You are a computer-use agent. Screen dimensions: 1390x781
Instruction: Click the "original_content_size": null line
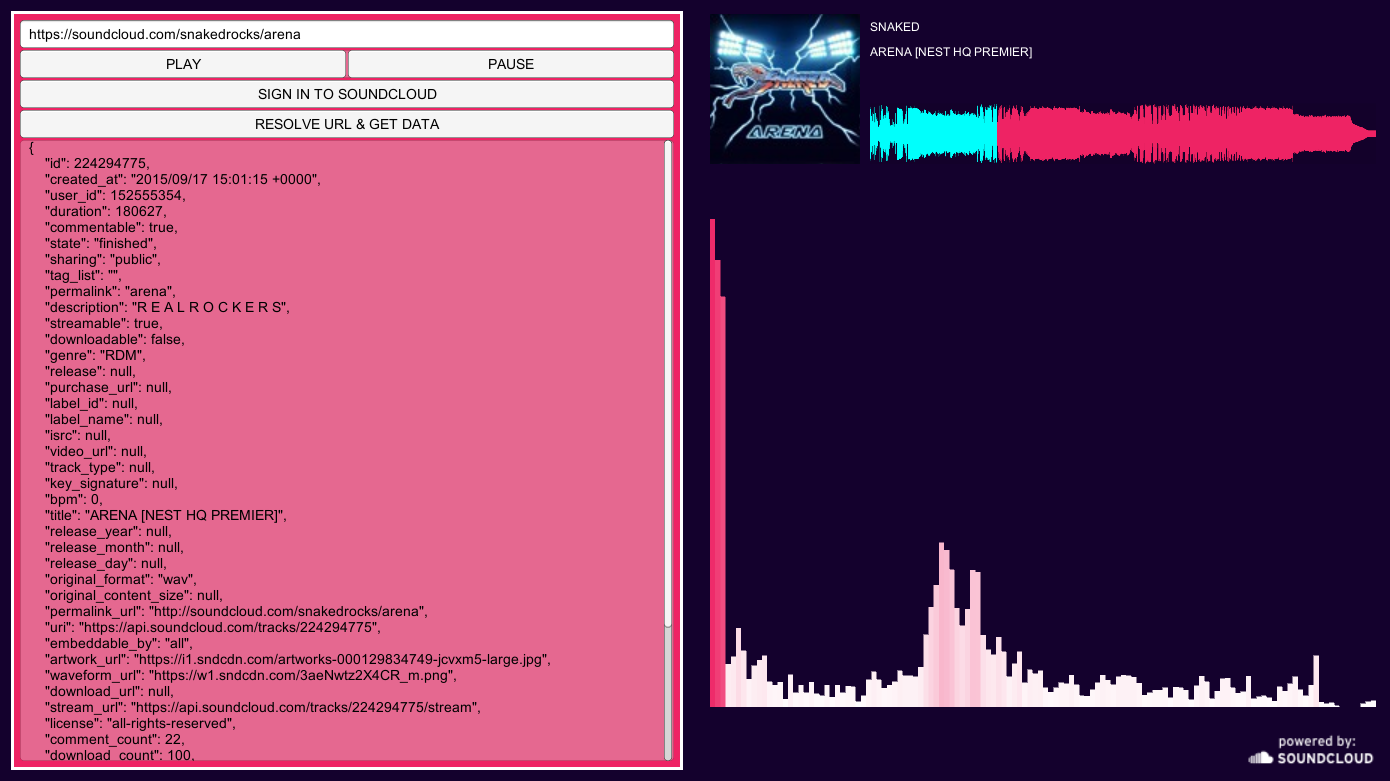[x=134, y=595]
